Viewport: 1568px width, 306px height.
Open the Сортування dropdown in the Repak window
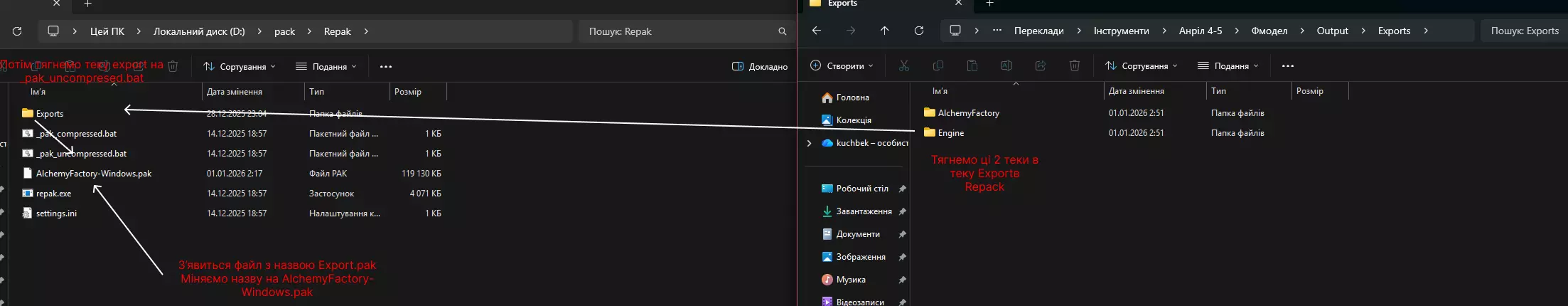point(240,66)
